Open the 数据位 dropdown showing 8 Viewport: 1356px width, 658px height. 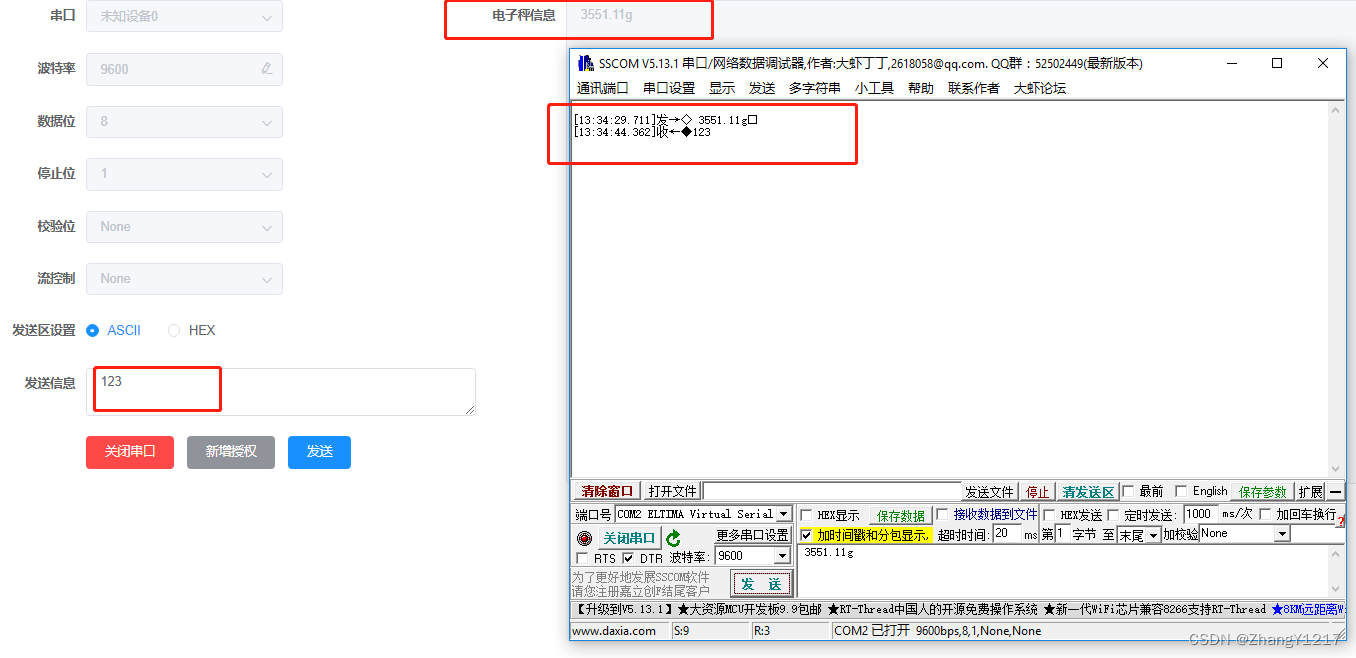point(184,122)
